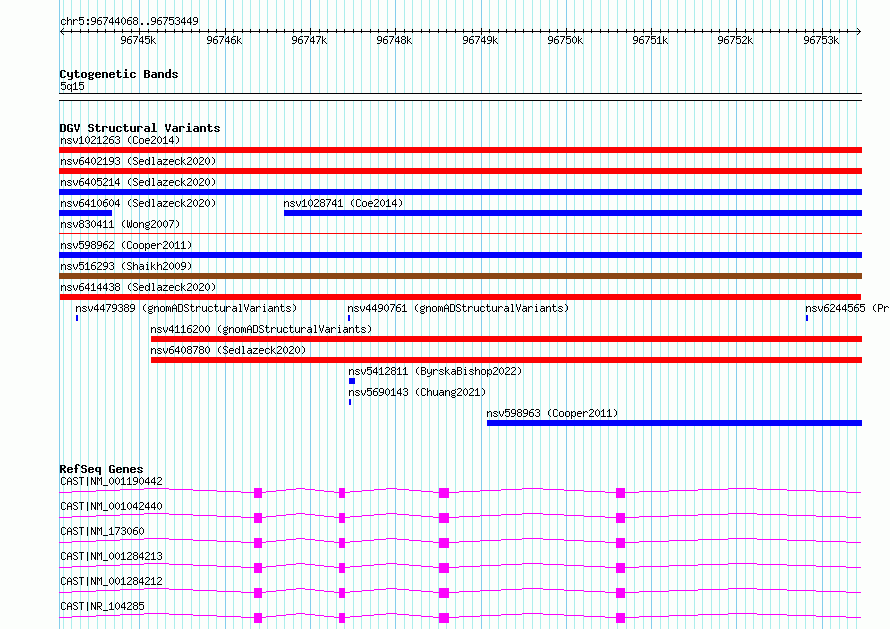Click the small blue nsv5412811 marker
The width and height of the screenshot is (890, 629).
(x=352, y=381)
